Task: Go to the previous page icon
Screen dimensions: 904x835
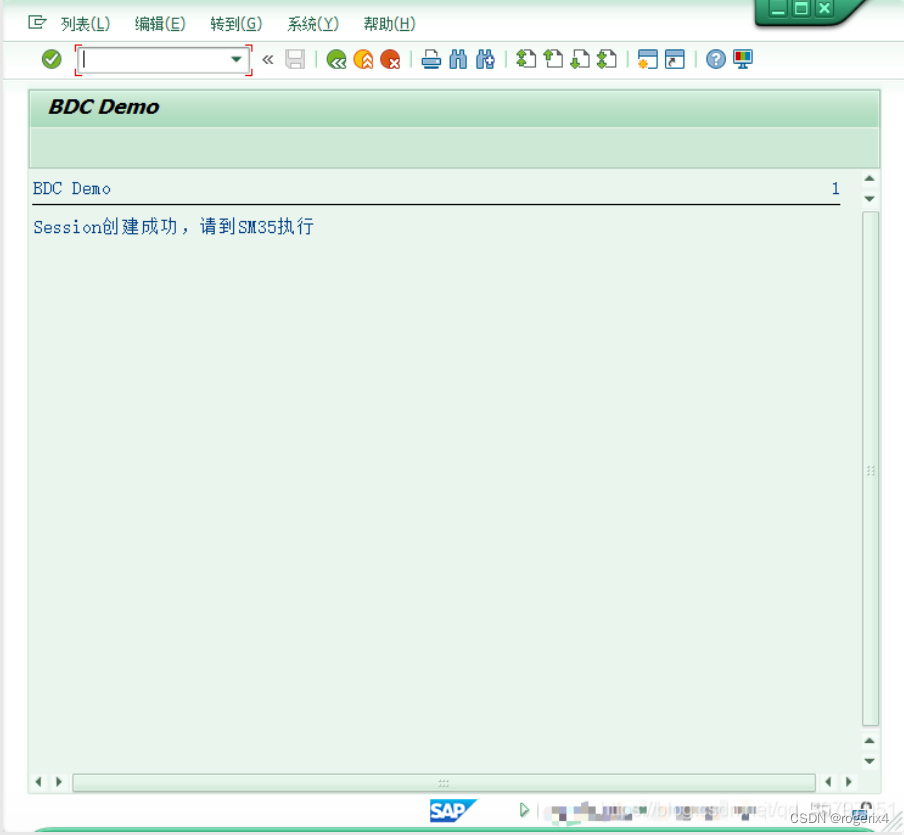Action: click(x=553, y=59)
